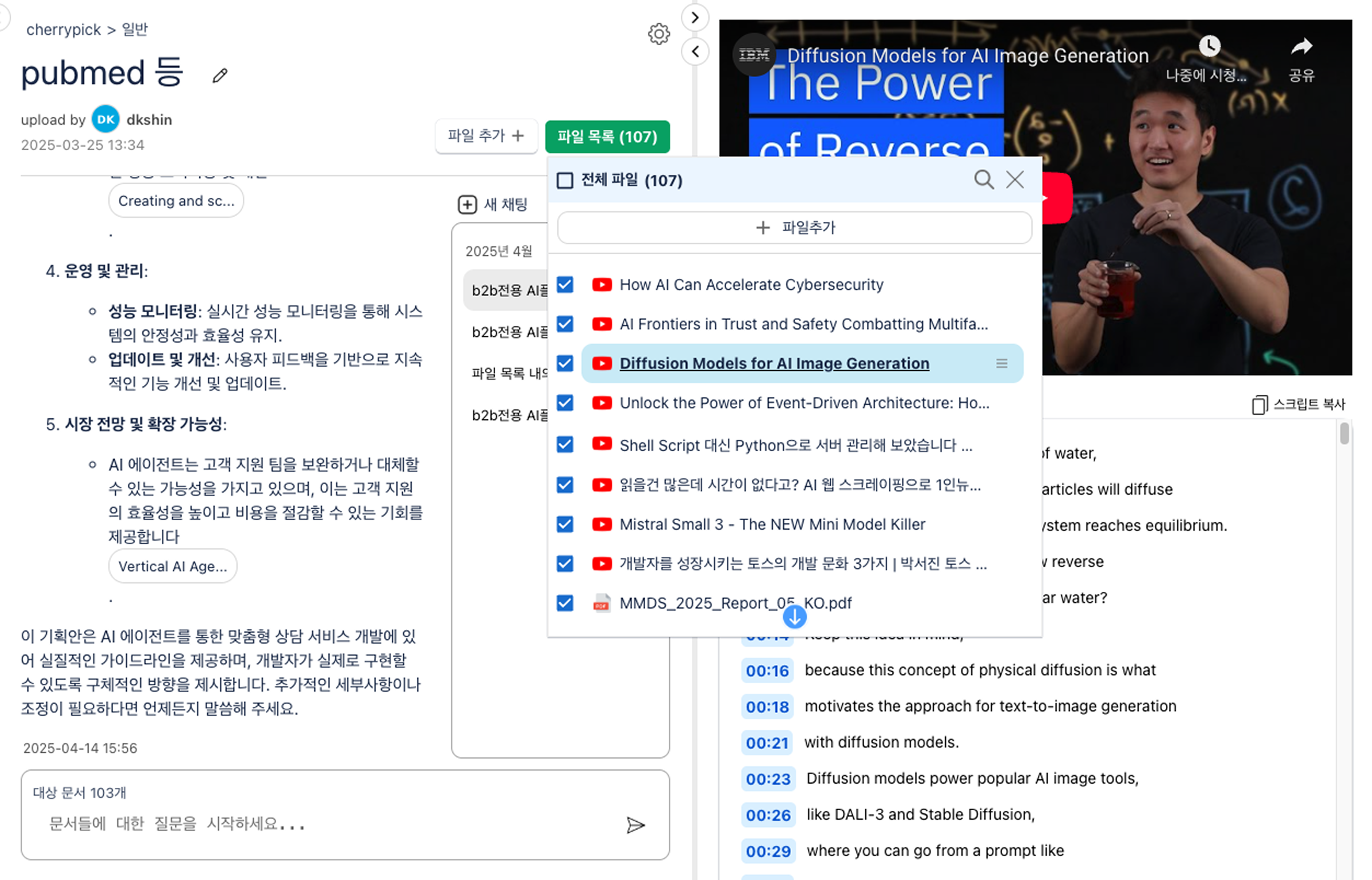This screenshot has height=880, width=1372.
Task: Select Mistral Small 3 file entry
Action: coord(772,524)
